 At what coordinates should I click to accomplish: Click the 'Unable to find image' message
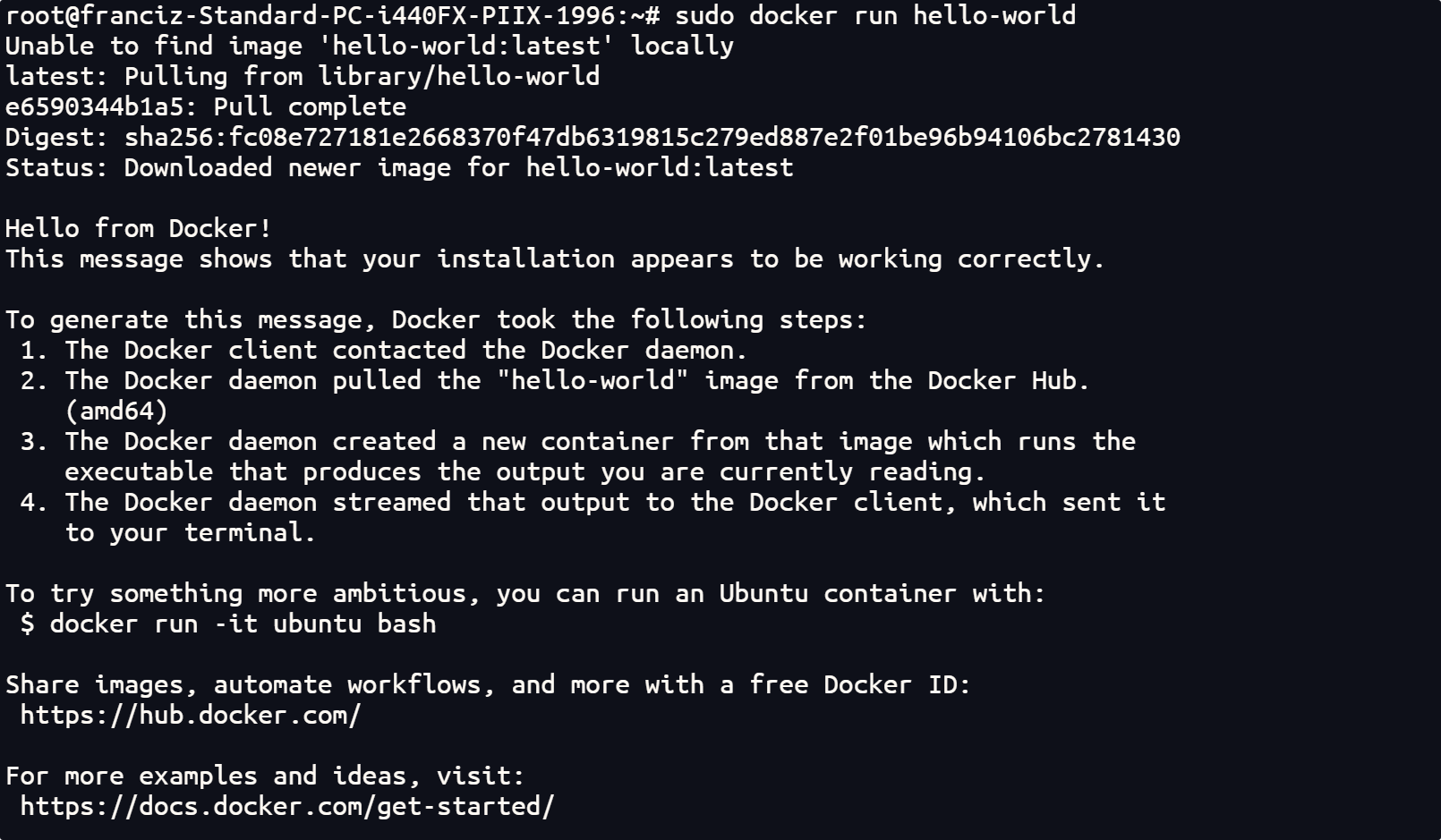(369, 46)
